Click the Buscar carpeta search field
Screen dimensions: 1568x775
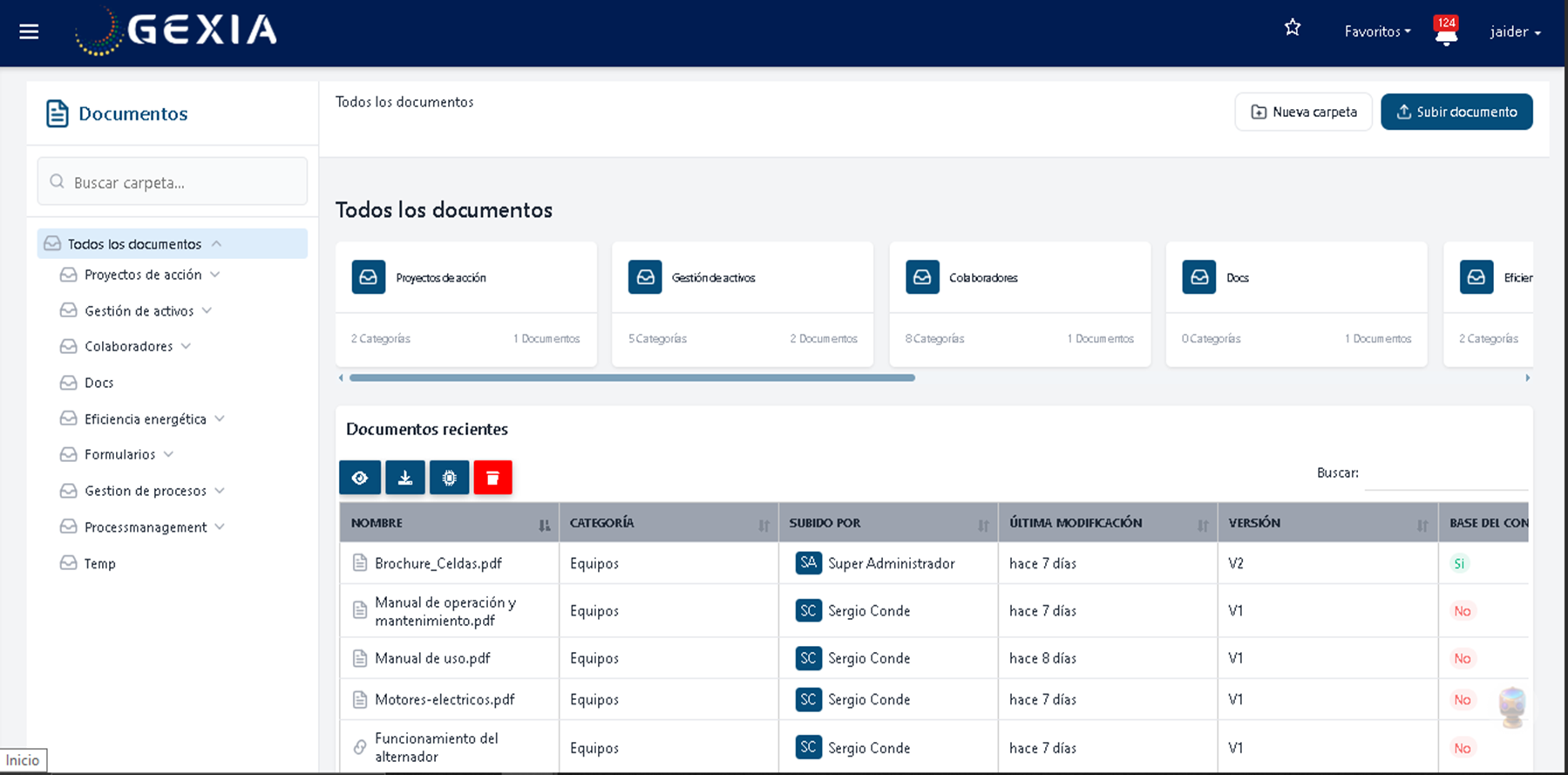[173, 182]
